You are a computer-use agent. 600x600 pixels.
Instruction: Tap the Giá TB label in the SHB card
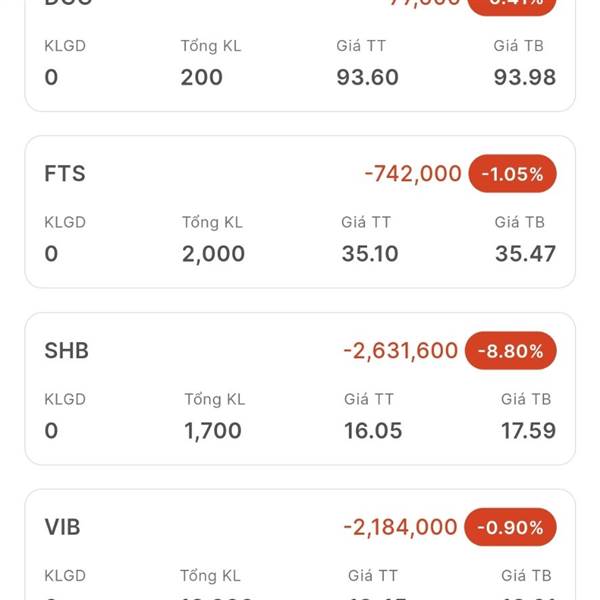[526, 399]
